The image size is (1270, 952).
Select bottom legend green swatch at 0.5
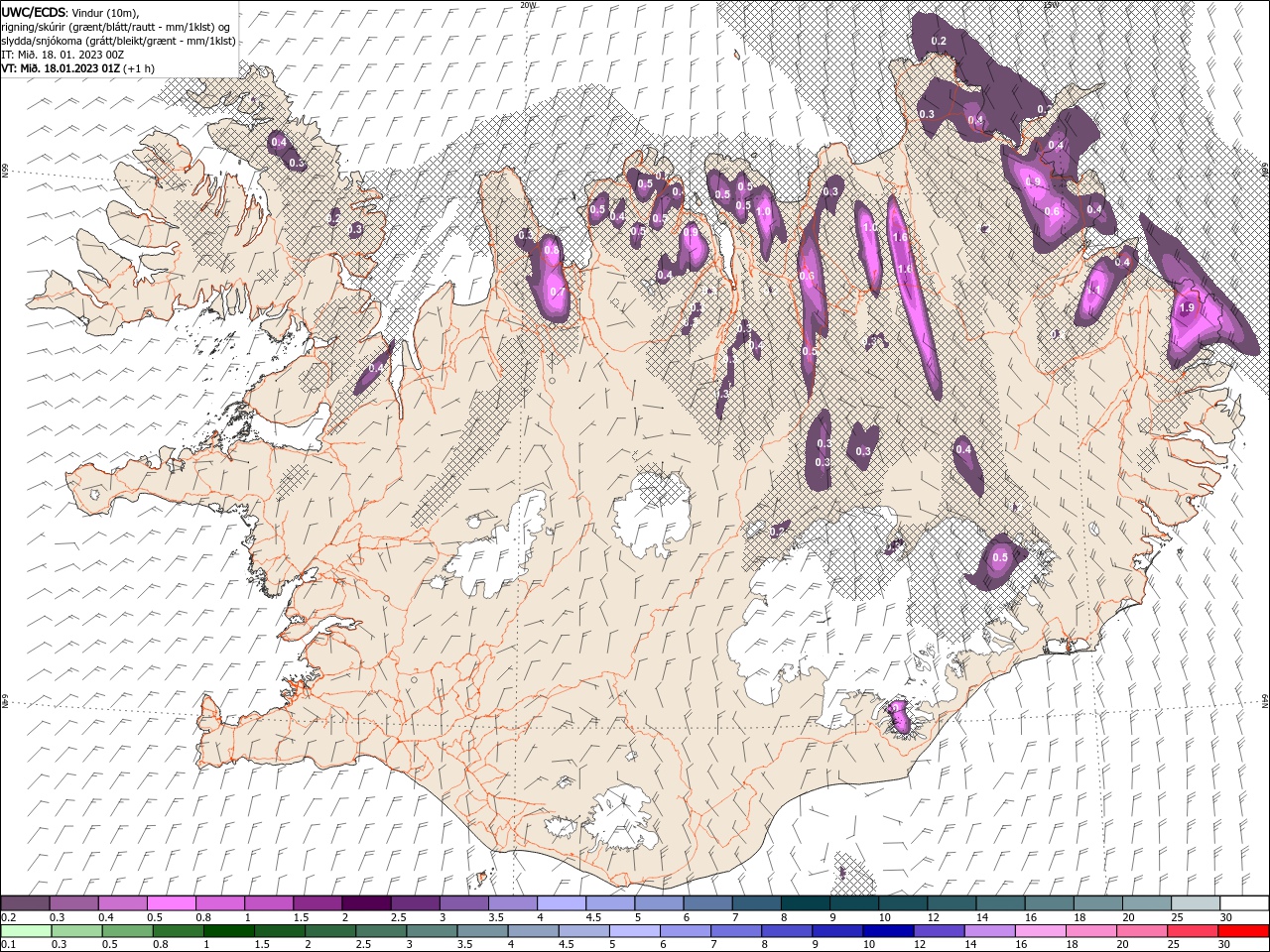coord(127,931)
